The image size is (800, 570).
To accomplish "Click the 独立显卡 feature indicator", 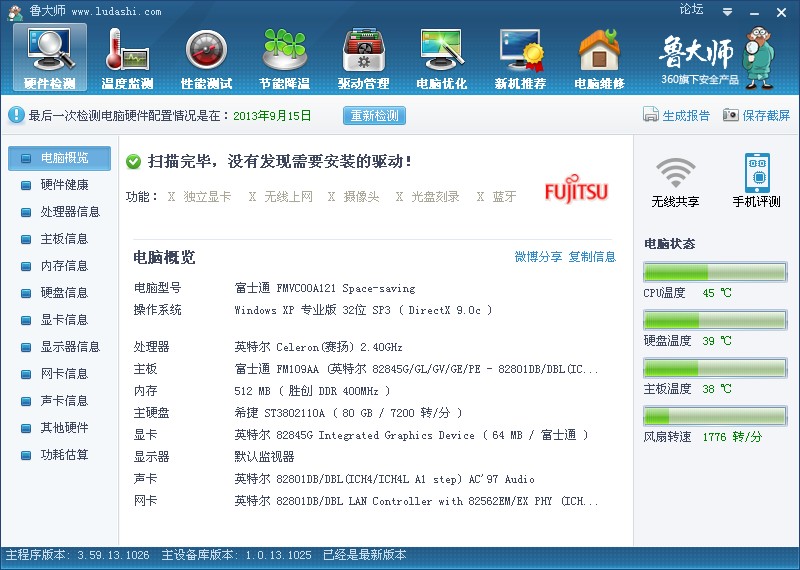I will [199, 196].
